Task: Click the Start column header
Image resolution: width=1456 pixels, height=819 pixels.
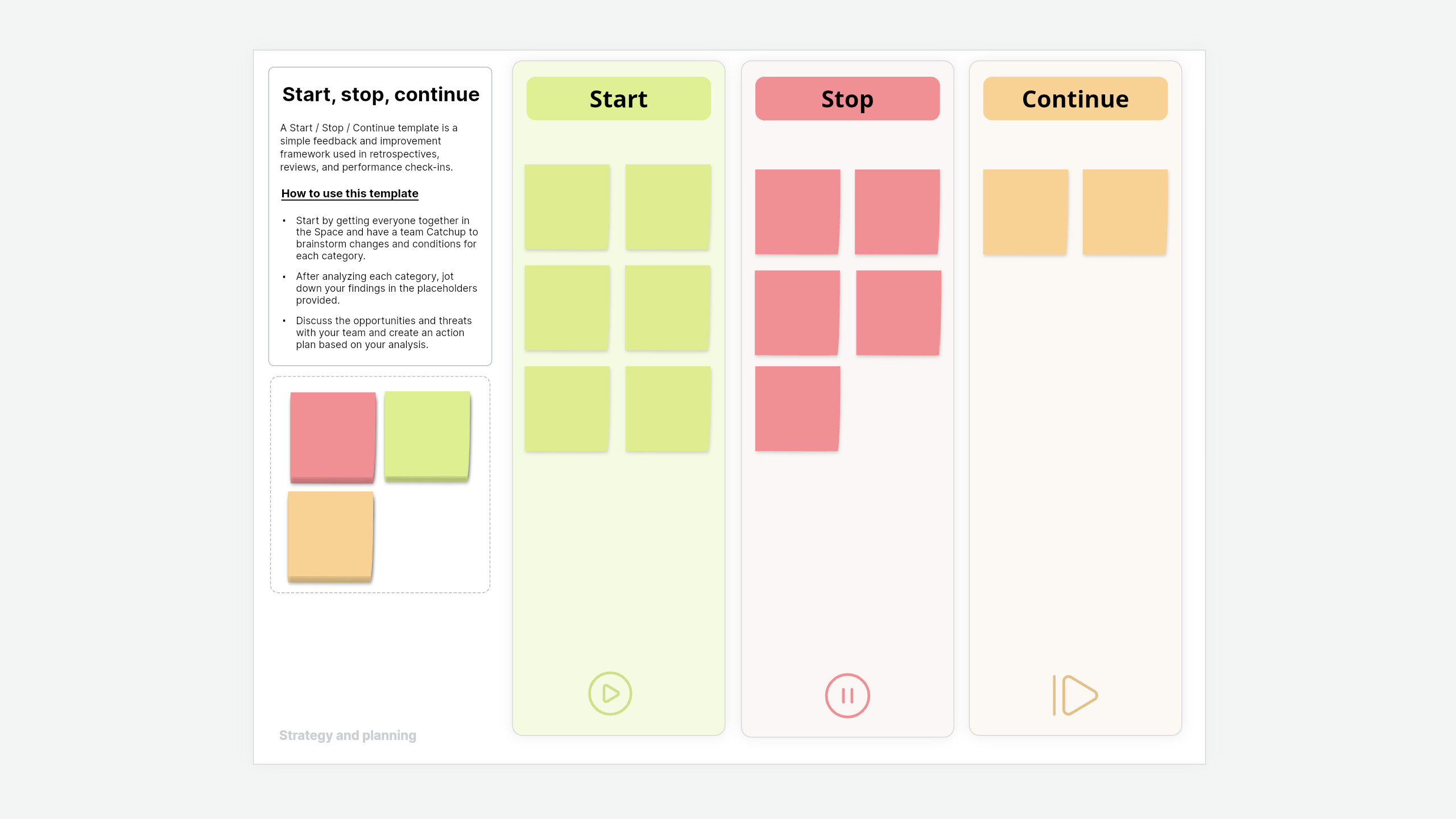Action: click(618, 99)
